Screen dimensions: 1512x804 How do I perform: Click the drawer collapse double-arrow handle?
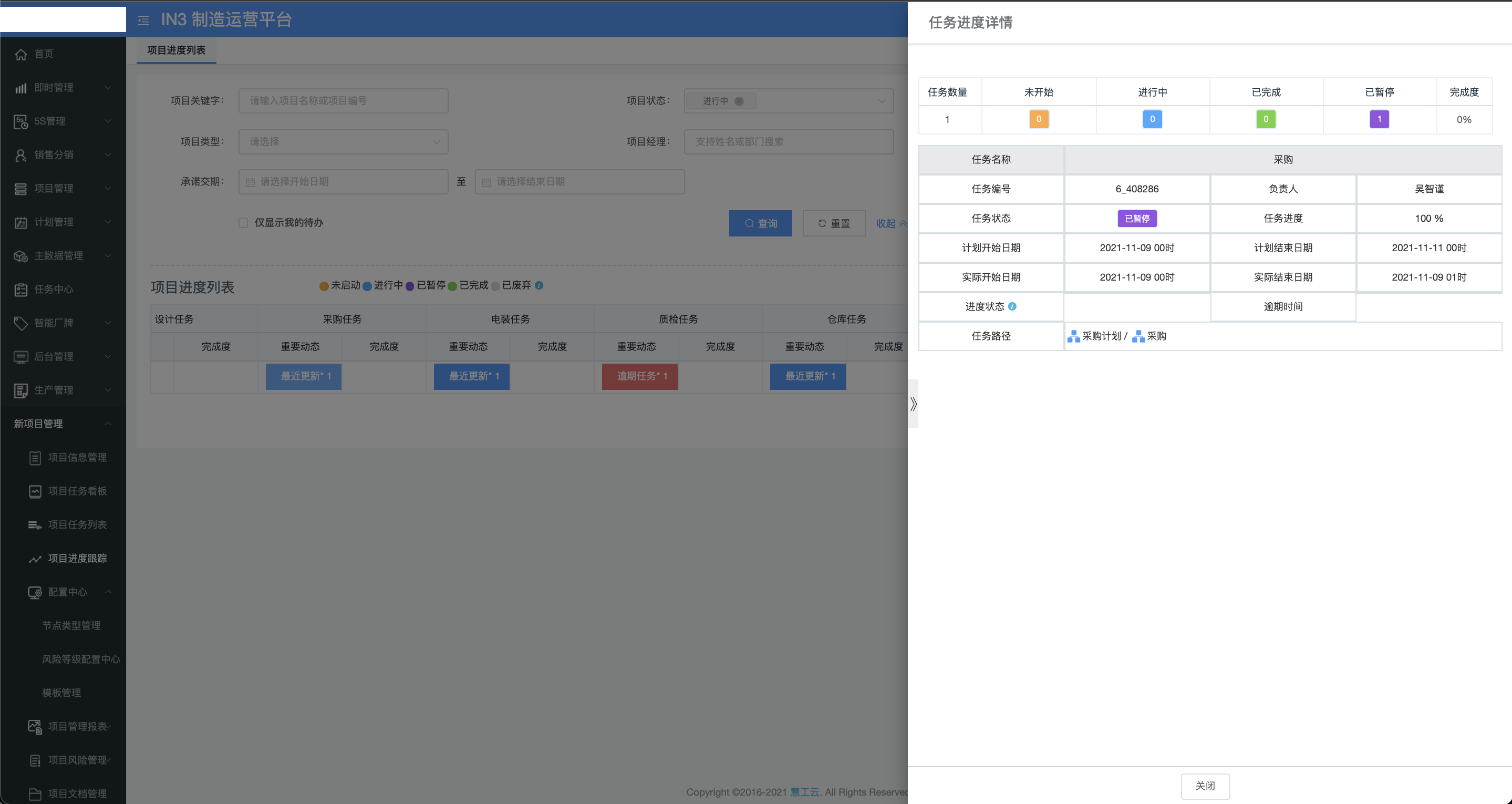(x=913, y=404)
